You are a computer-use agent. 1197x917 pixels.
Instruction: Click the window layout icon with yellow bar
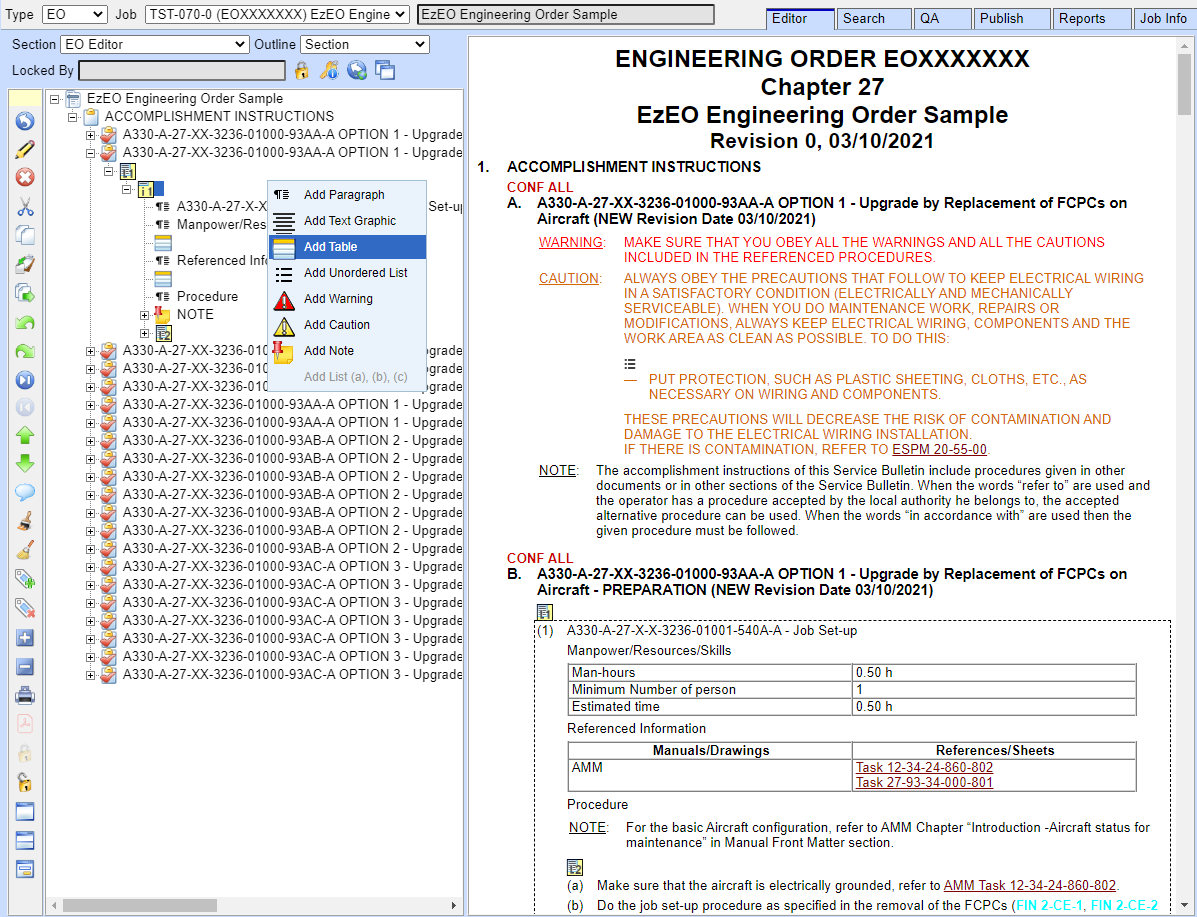pyautogui.click(x=25, y=869)
